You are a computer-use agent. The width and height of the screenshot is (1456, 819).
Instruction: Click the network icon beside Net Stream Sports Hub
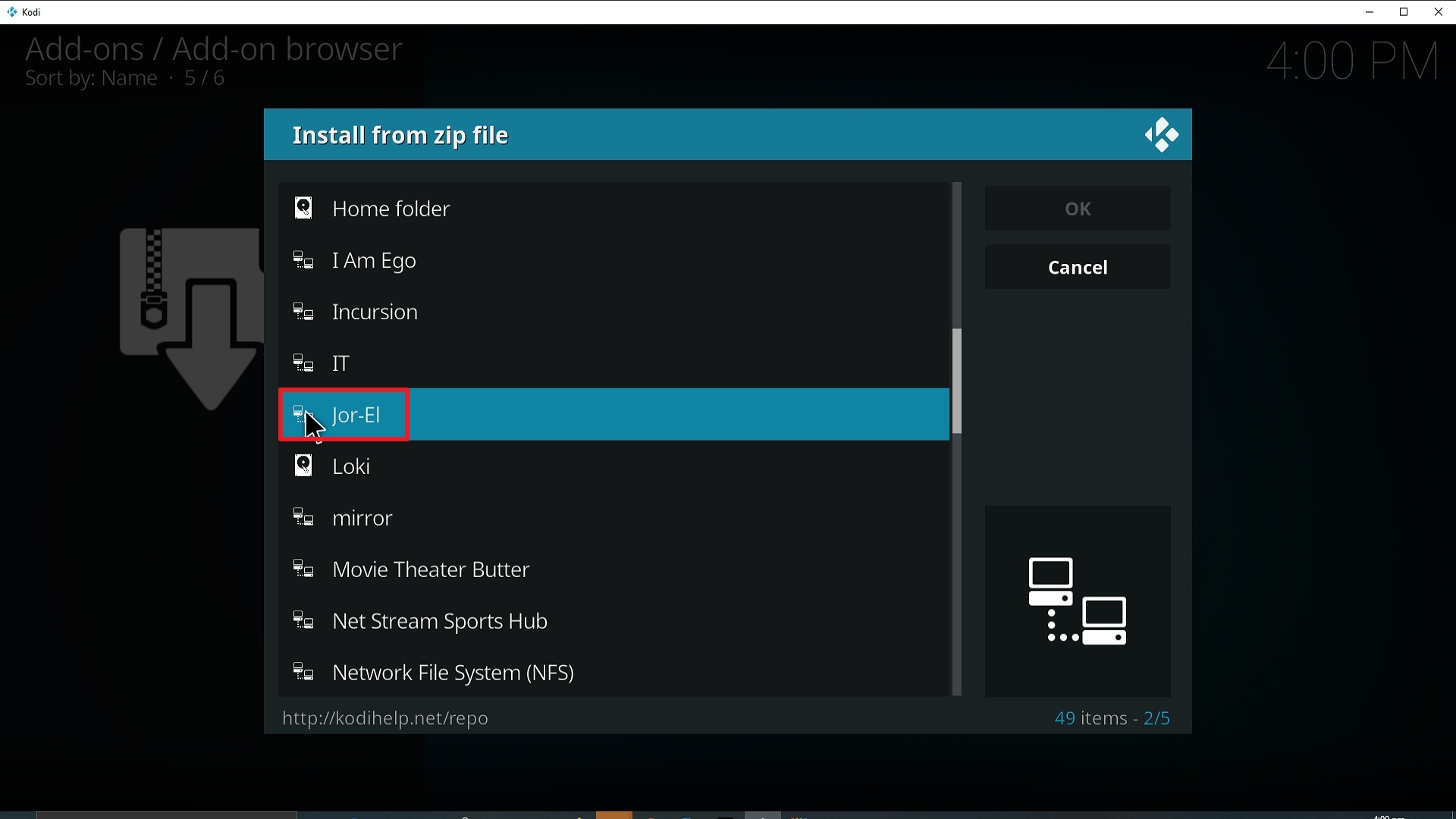point(303,622)
